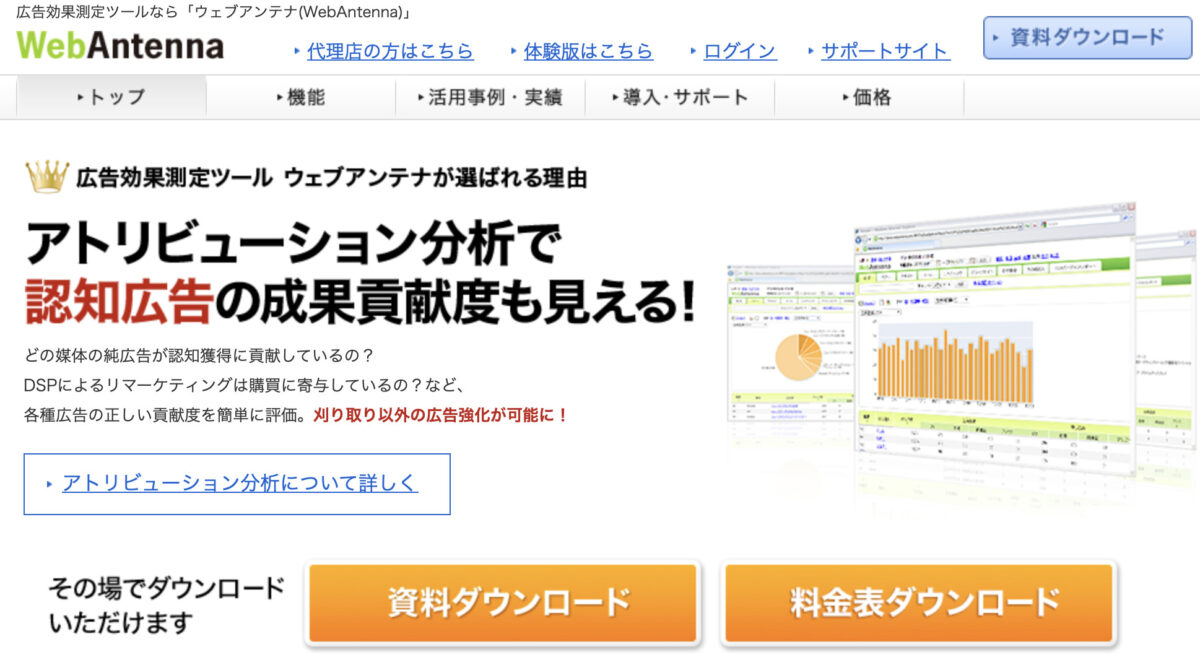Open the 価格 navigation tab
The height and width of the screenshot is (670, 1200).
point(868,98)
